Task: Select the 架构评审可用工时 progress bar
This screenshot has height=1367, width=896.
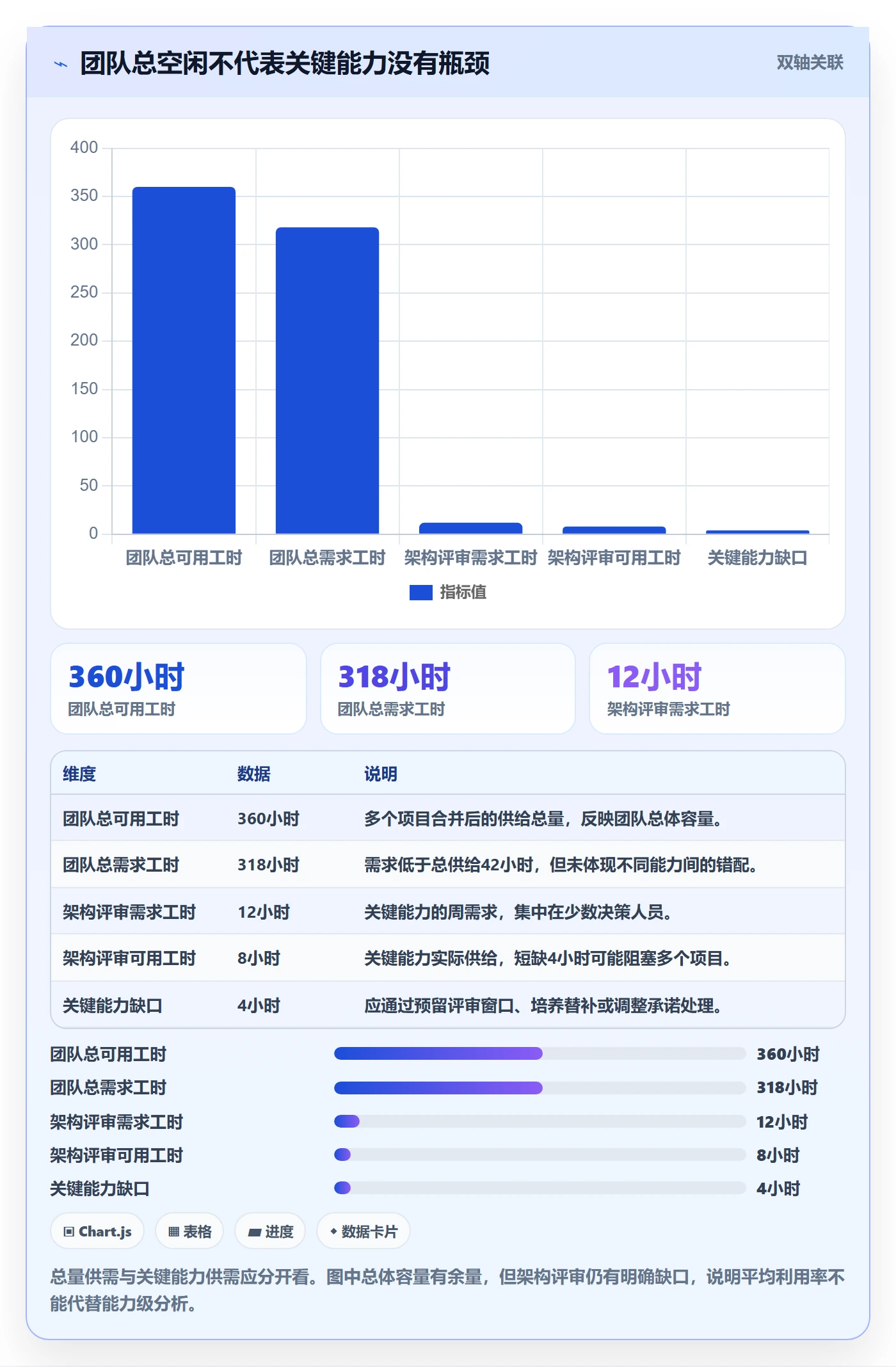Action: 540,1155
